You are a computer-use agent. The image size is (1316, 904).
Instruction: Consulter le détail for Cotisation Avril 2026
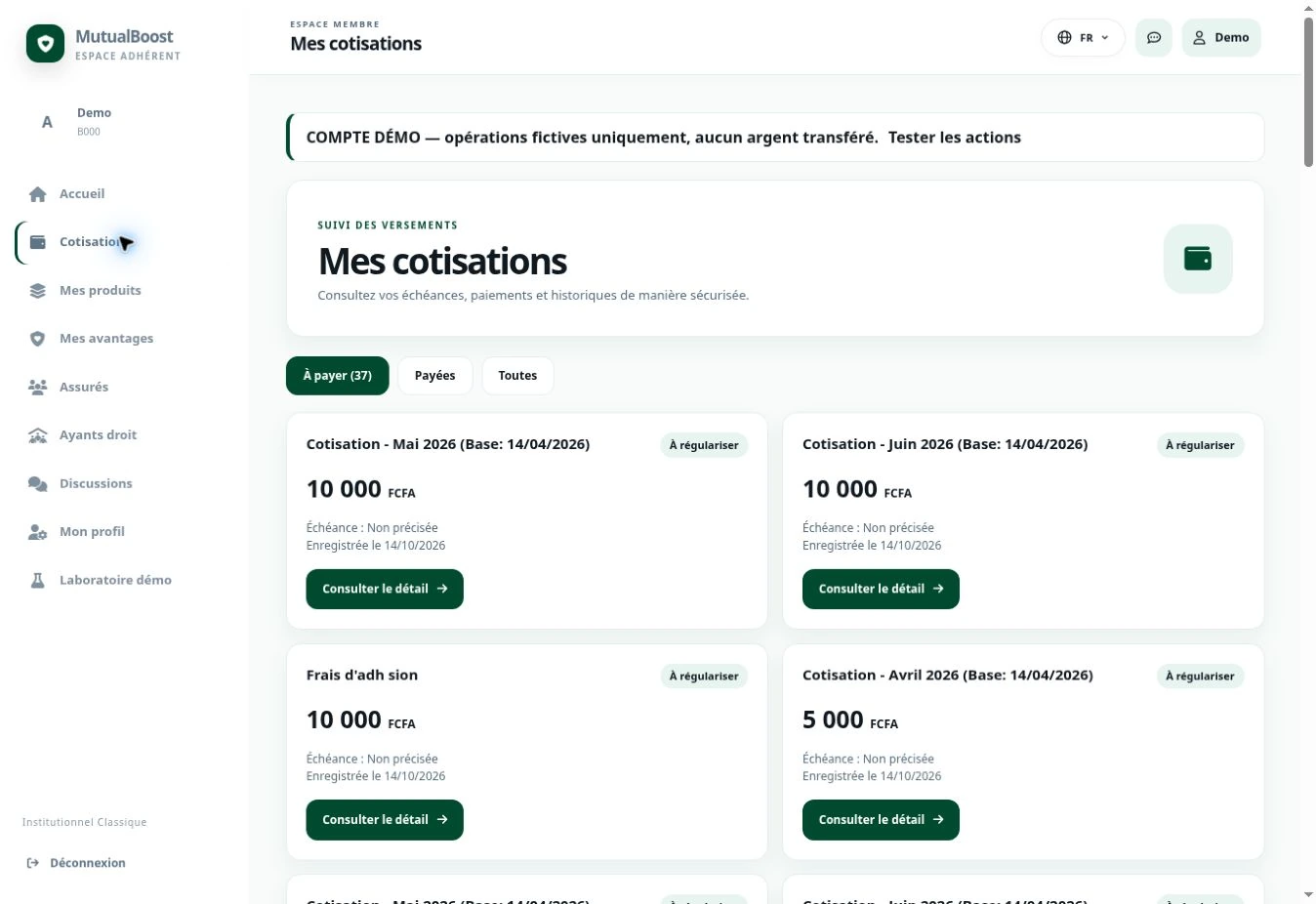click(x=881, y=820)
